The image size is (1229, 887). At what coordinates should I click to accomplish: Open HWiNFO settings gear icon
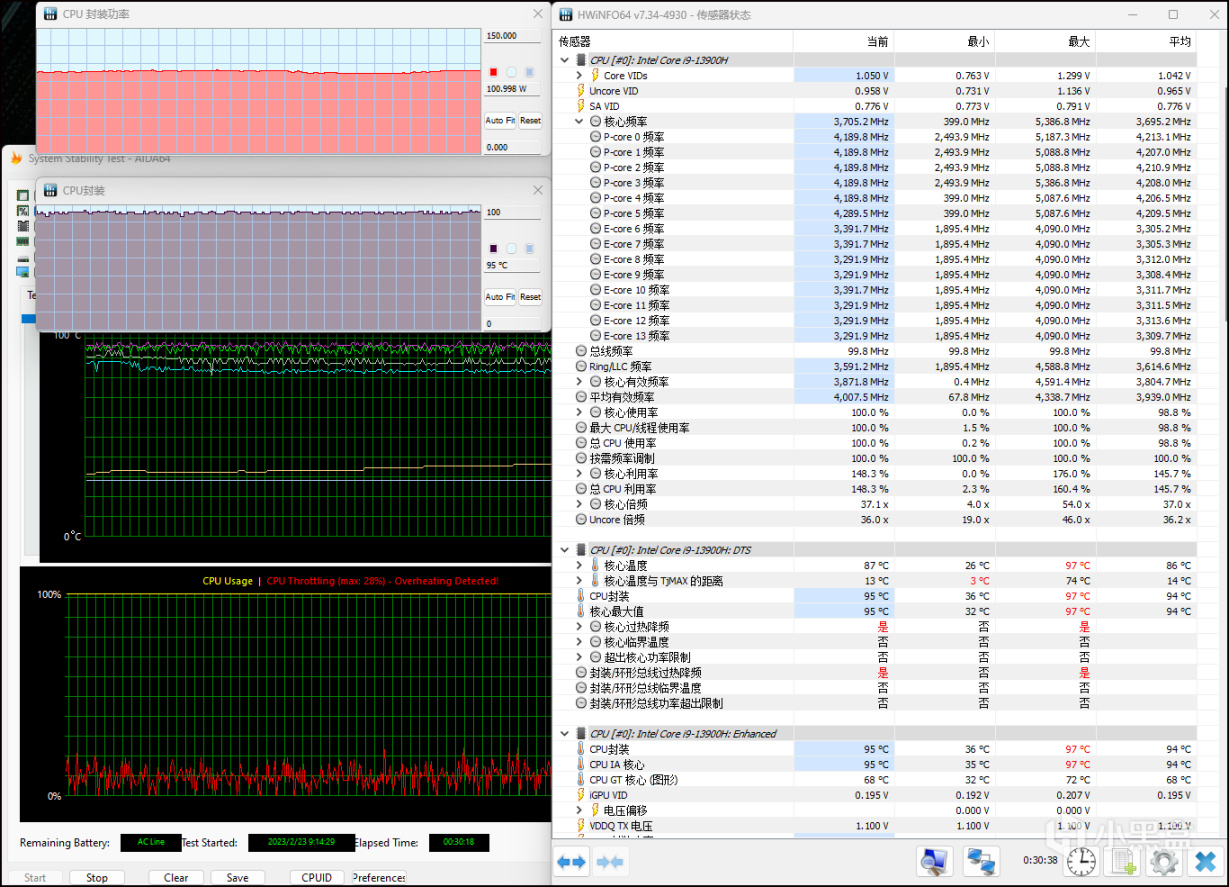click(x=1163, y=861)
